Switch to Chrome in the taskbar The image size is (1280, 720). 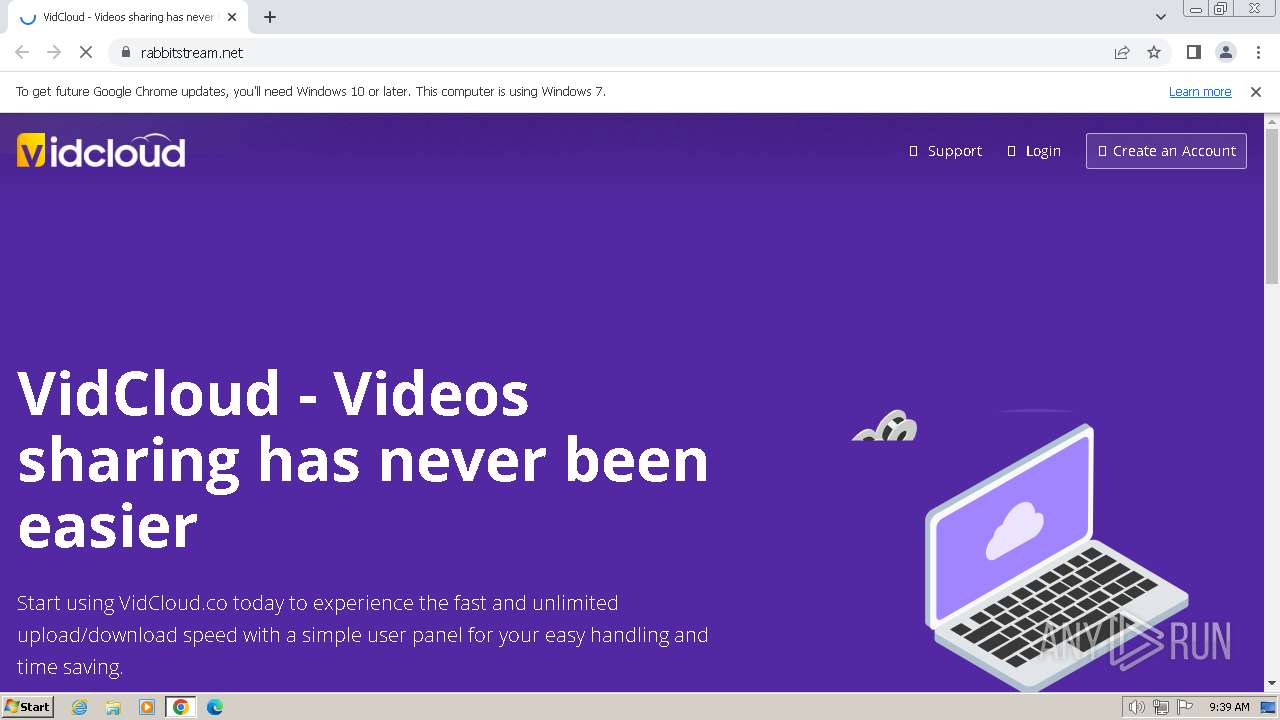181,707
